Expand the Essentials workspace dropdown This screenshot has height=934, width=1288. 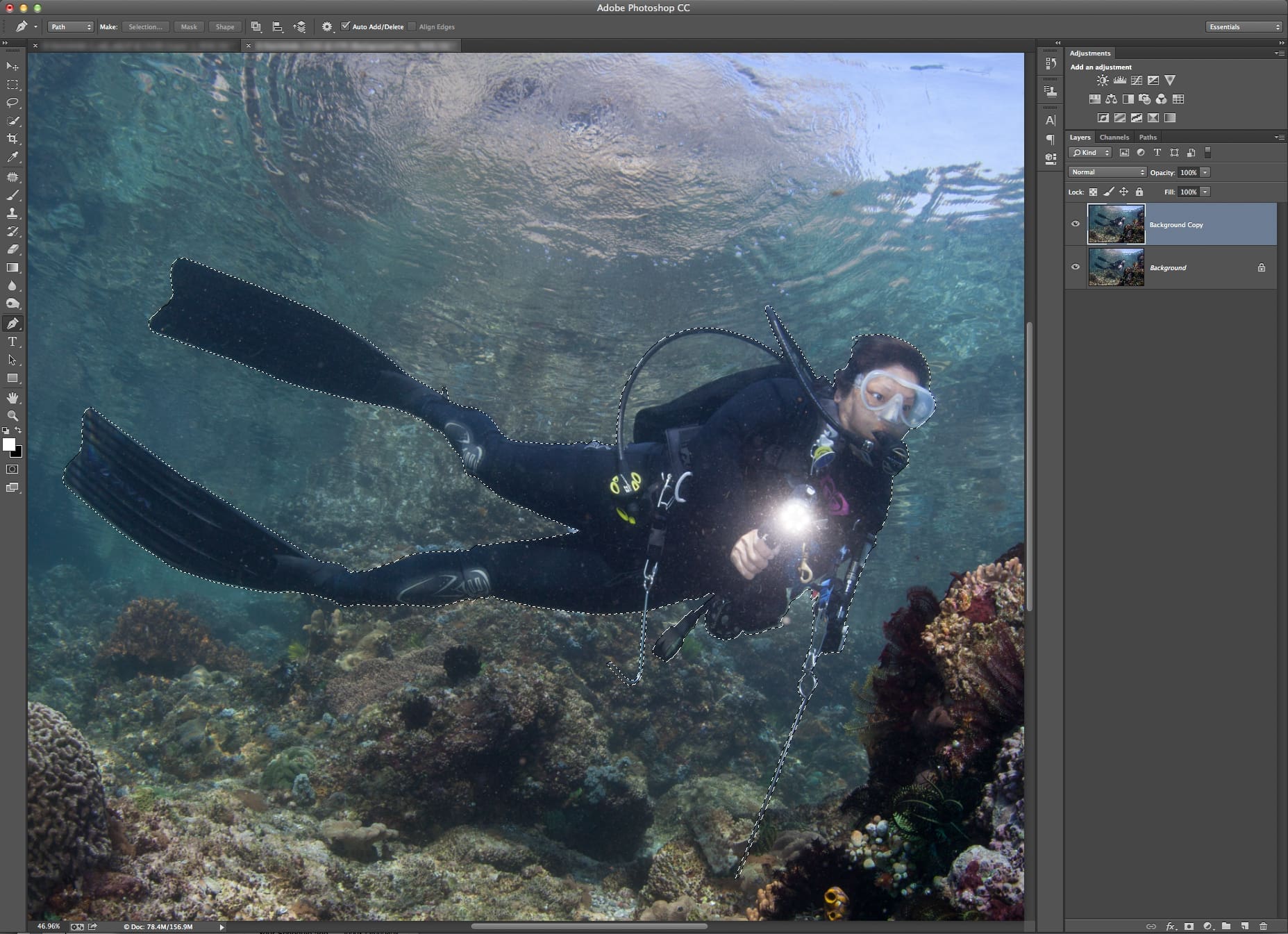[x=1244, y=27]
